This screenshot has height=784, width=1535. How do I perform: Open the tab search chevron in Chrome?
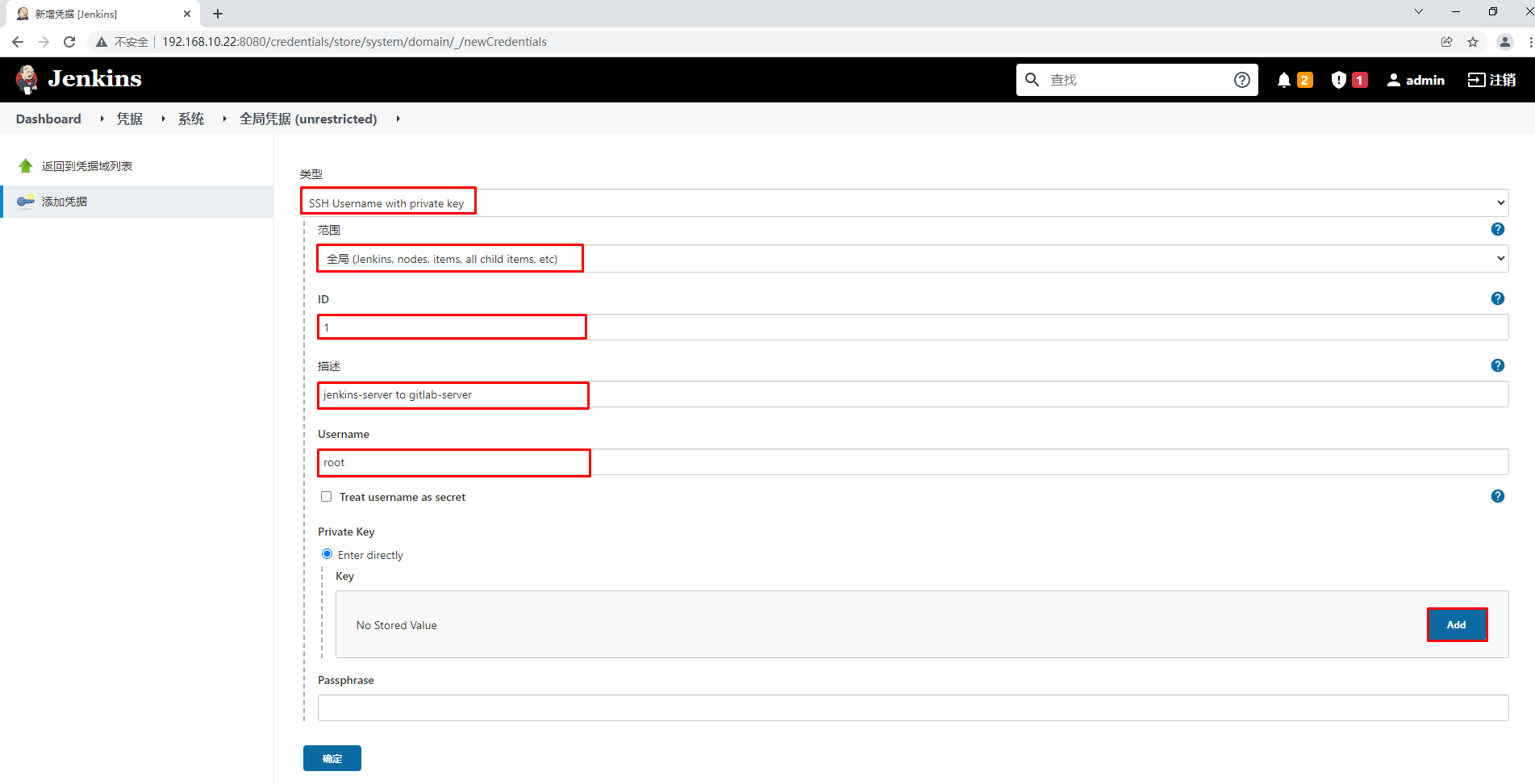click(1419, 11)
